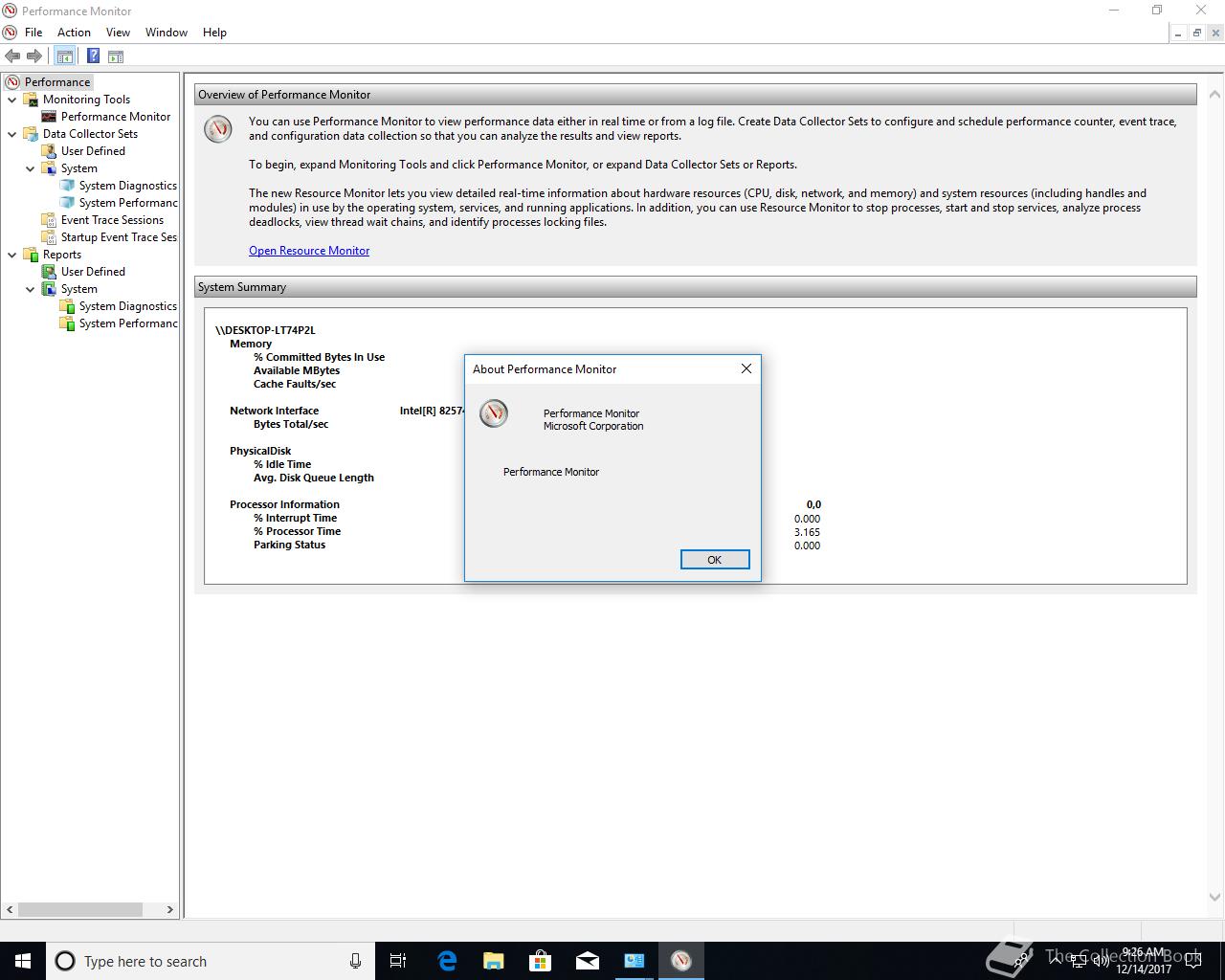Viewport: 1225px width, 980px height.
Task: Click the Event Trace Sessions folder icon
Action: click(x=49, y=220)
